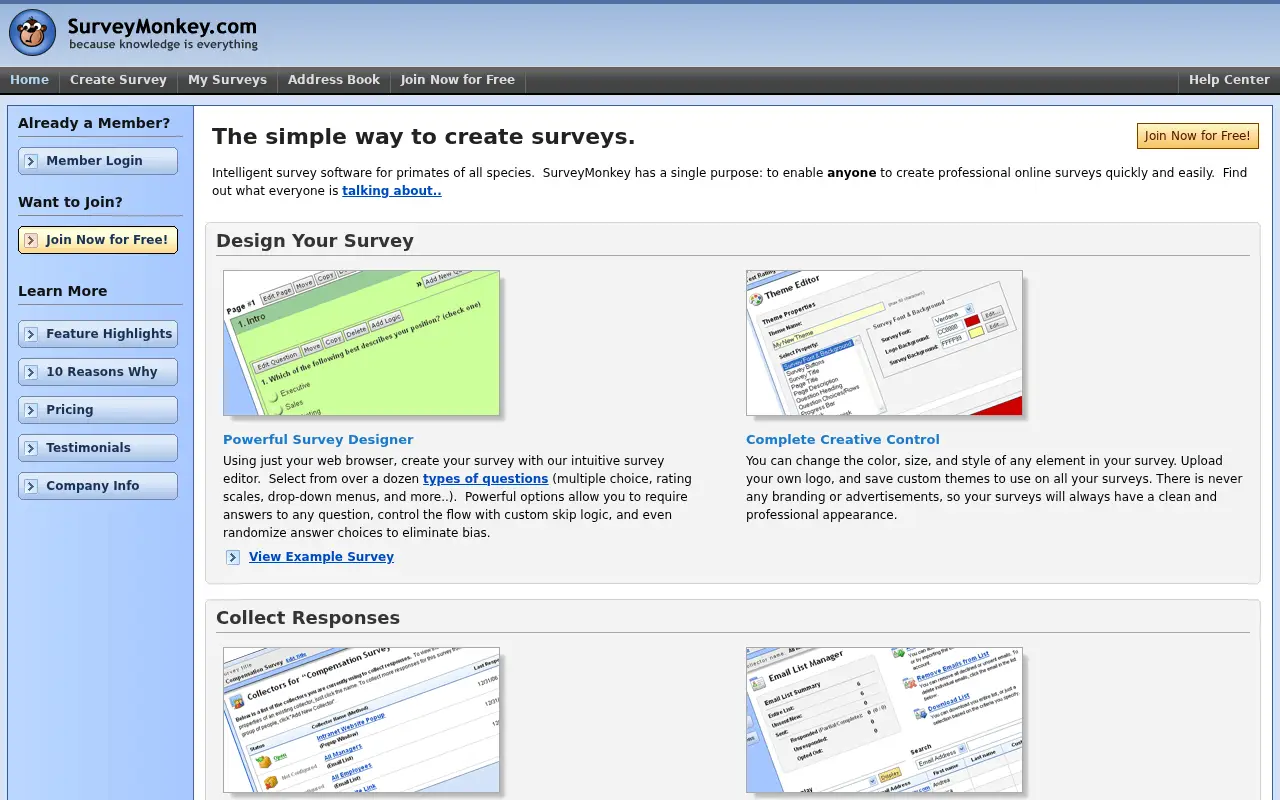Click the "Want to Join?" sidebar heading
Screen dimensions: 1280x800
70,203
